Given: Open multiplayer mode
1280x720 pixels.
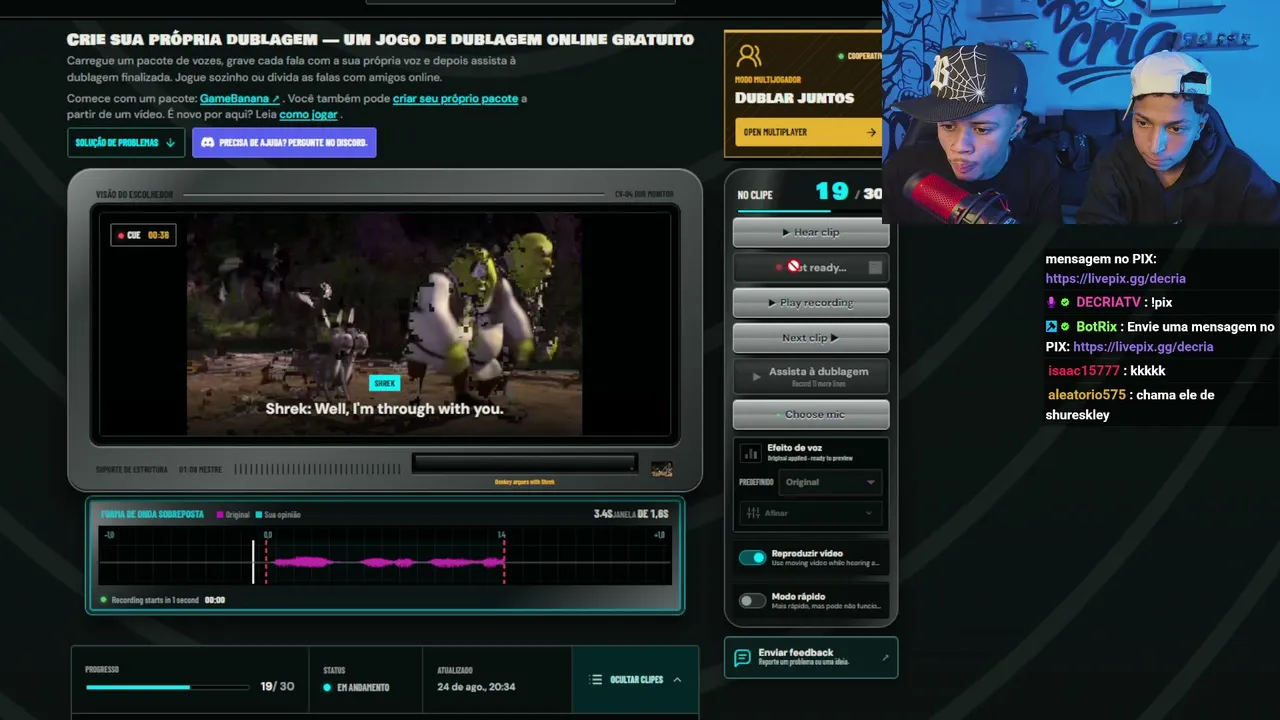Looking at the screenshot, I should pyautogui.click(x=806, y=132).
